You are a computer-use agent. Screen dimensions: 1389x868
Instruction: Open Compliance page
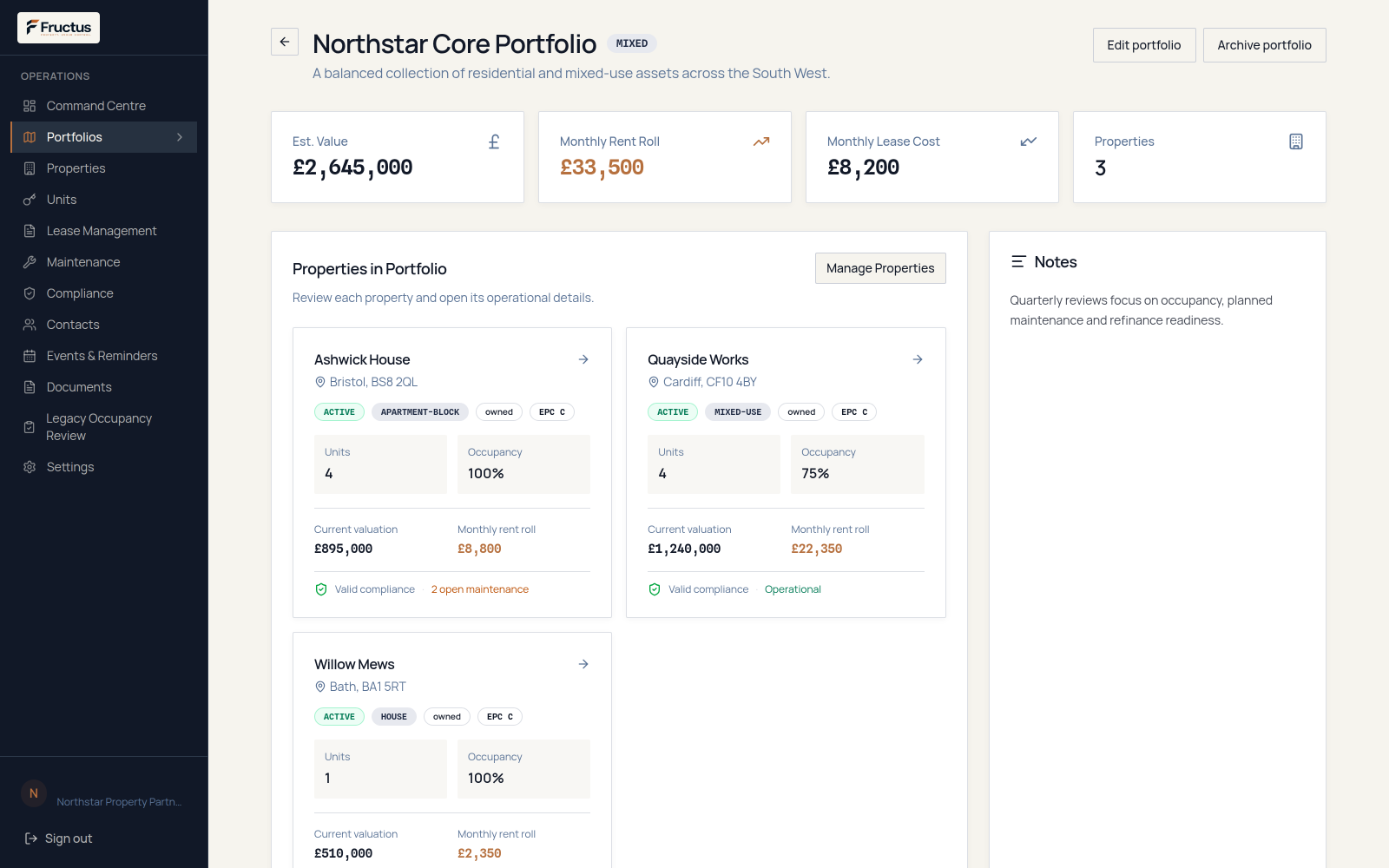click(x=104, y=293)
